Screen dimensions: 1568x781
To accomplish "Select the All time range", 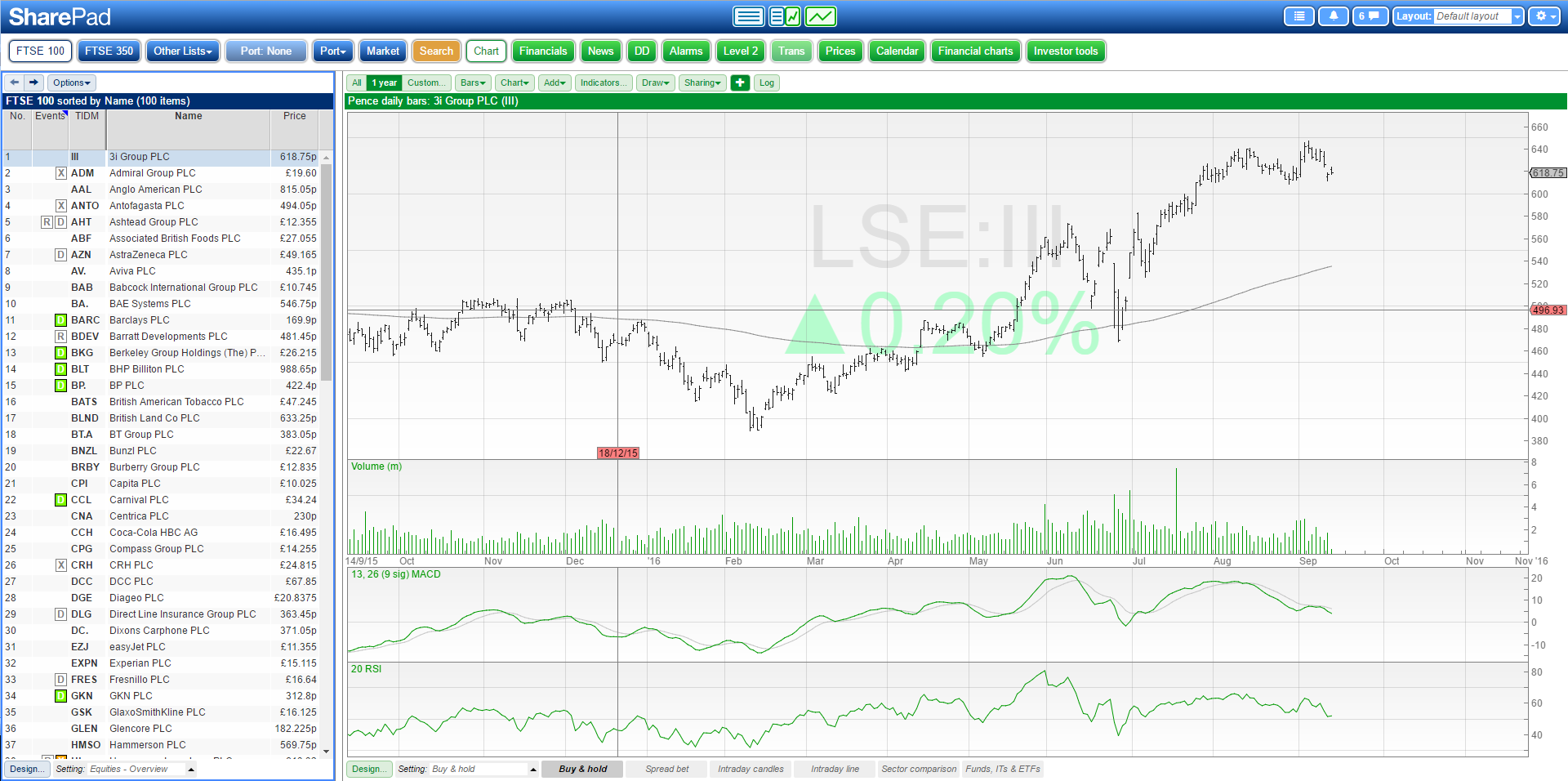I will pyautogui.click(x=357, y=83).
